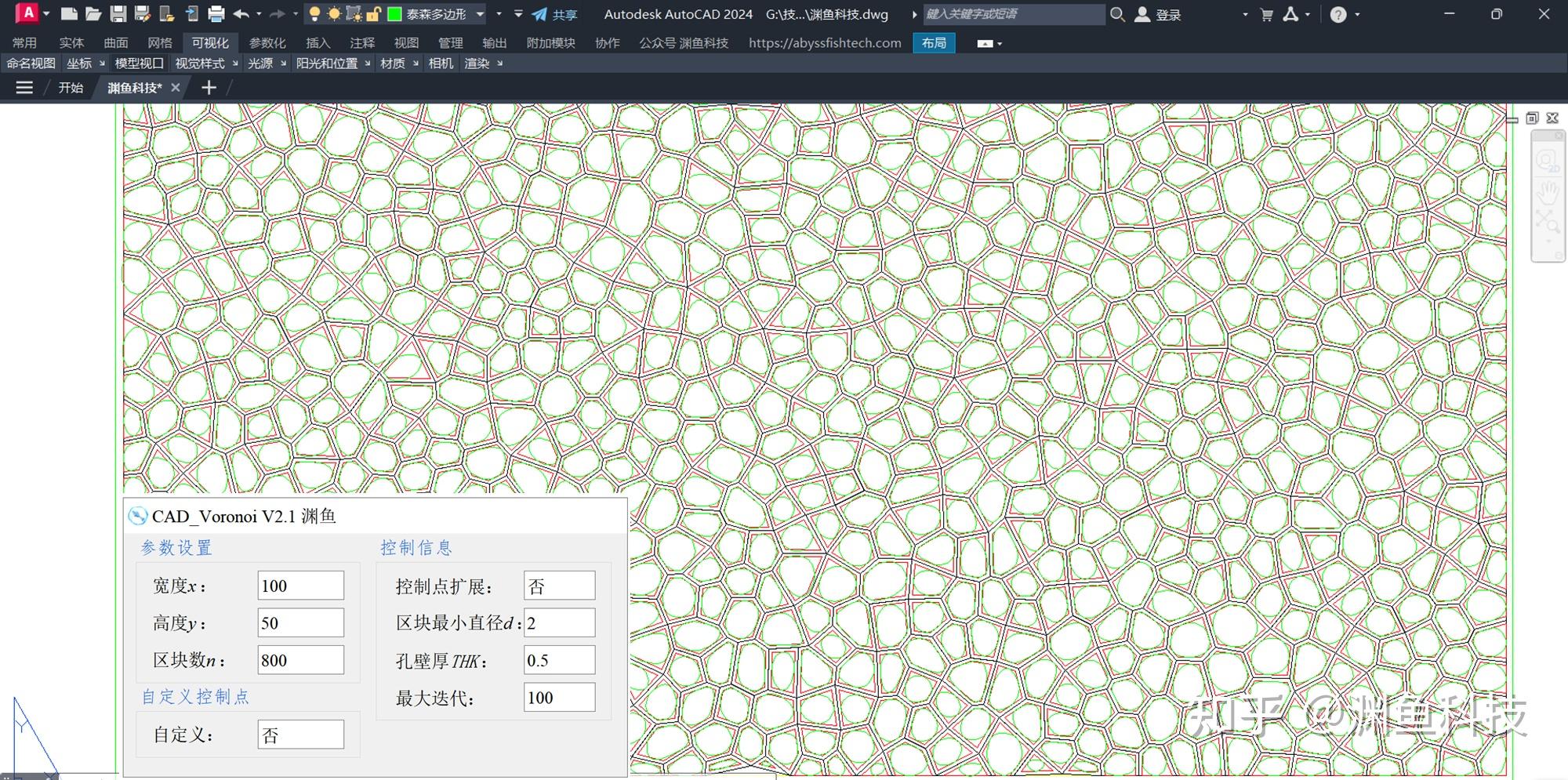Open a drawing with the Open file icon
The height and width of the screenshot is (780, 1568).
[x=93, y=13]
